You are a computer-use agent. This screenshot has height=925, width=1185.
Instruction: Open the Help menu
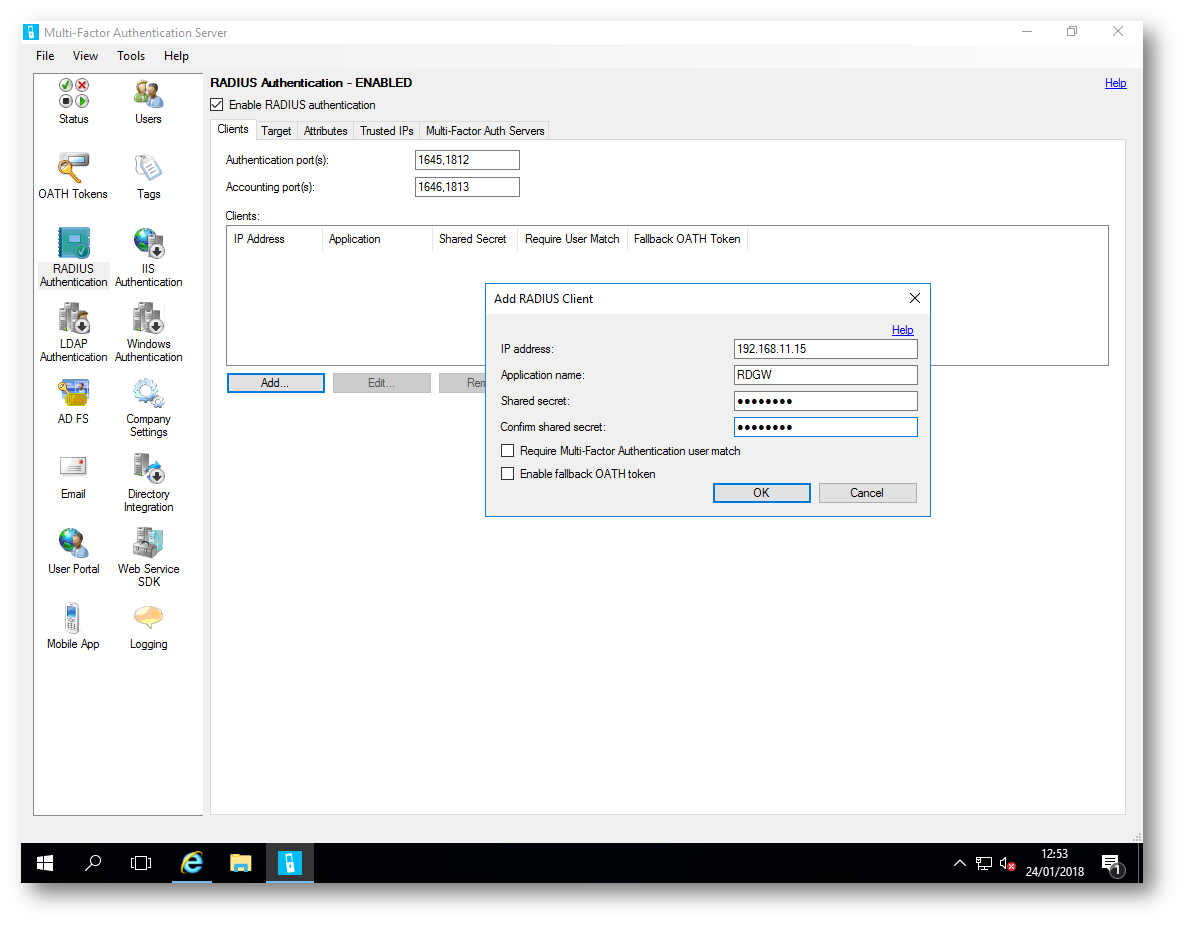click(176, 56)
